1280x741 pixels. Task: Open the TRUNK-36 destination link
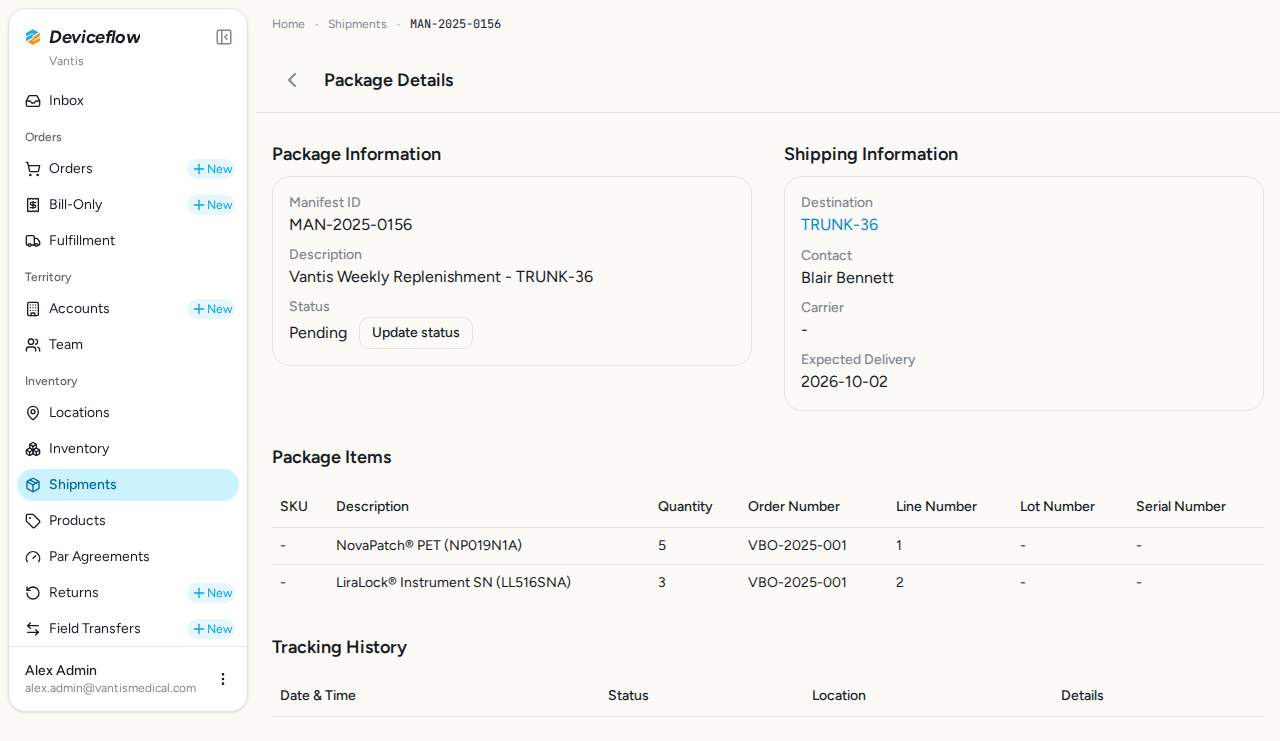click(840, 225)
